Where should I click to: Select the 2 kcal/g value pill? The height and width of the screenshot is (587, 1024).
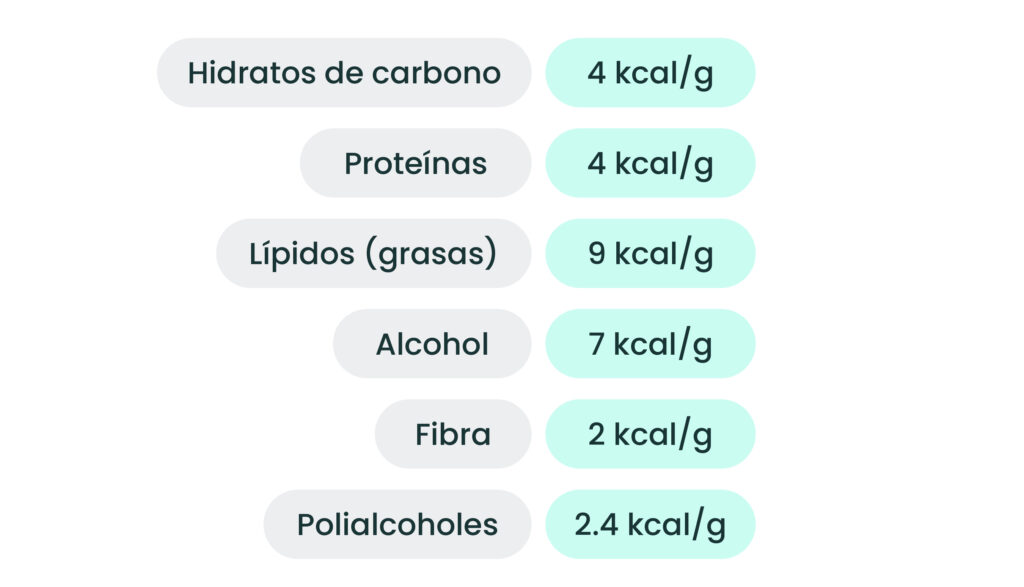pos(650,434)
